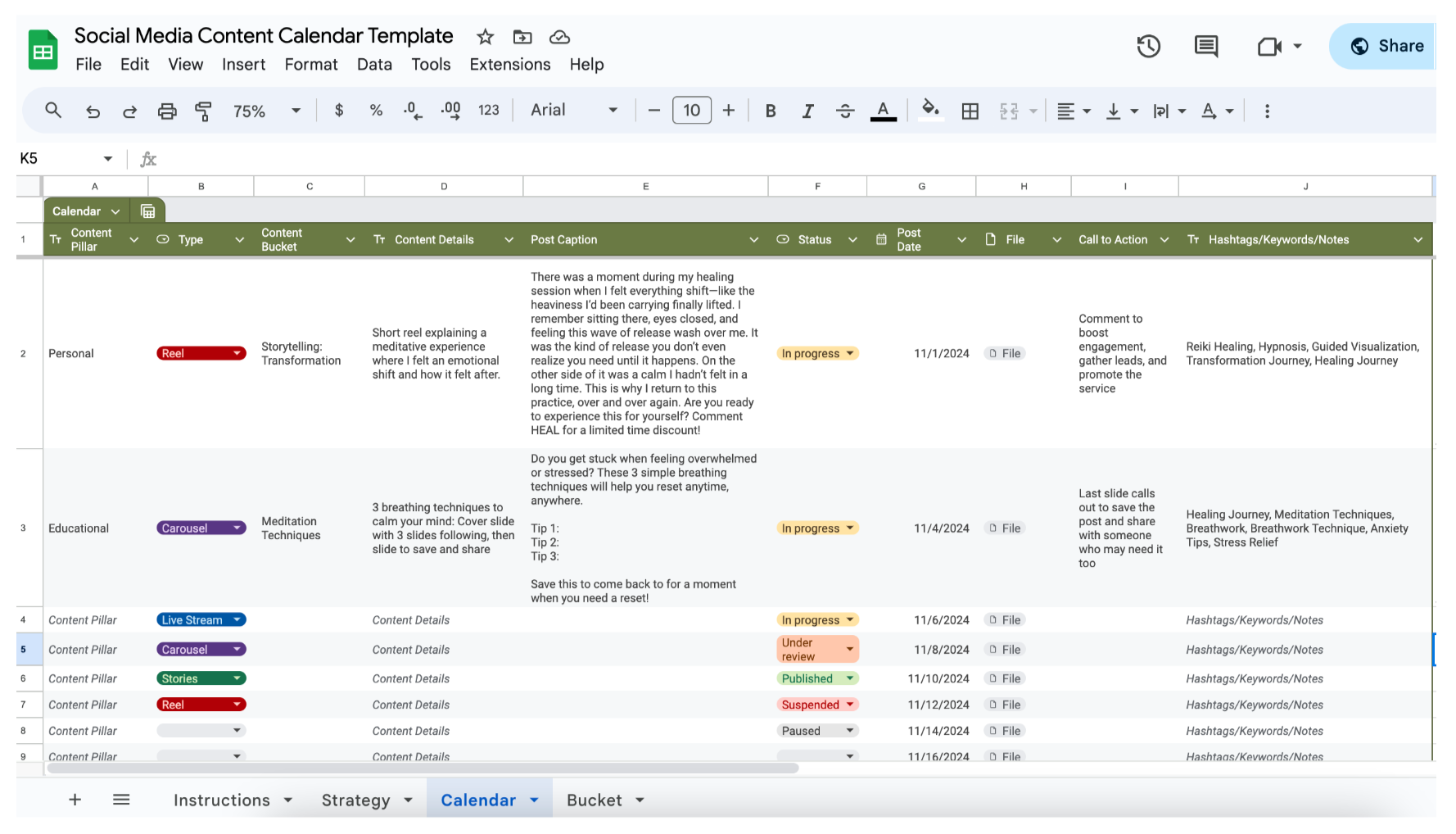This screenshot has width=1456, height=834.
Task: Click File chip in 11/10/2024 row
Action: (x=1005, y=678)
